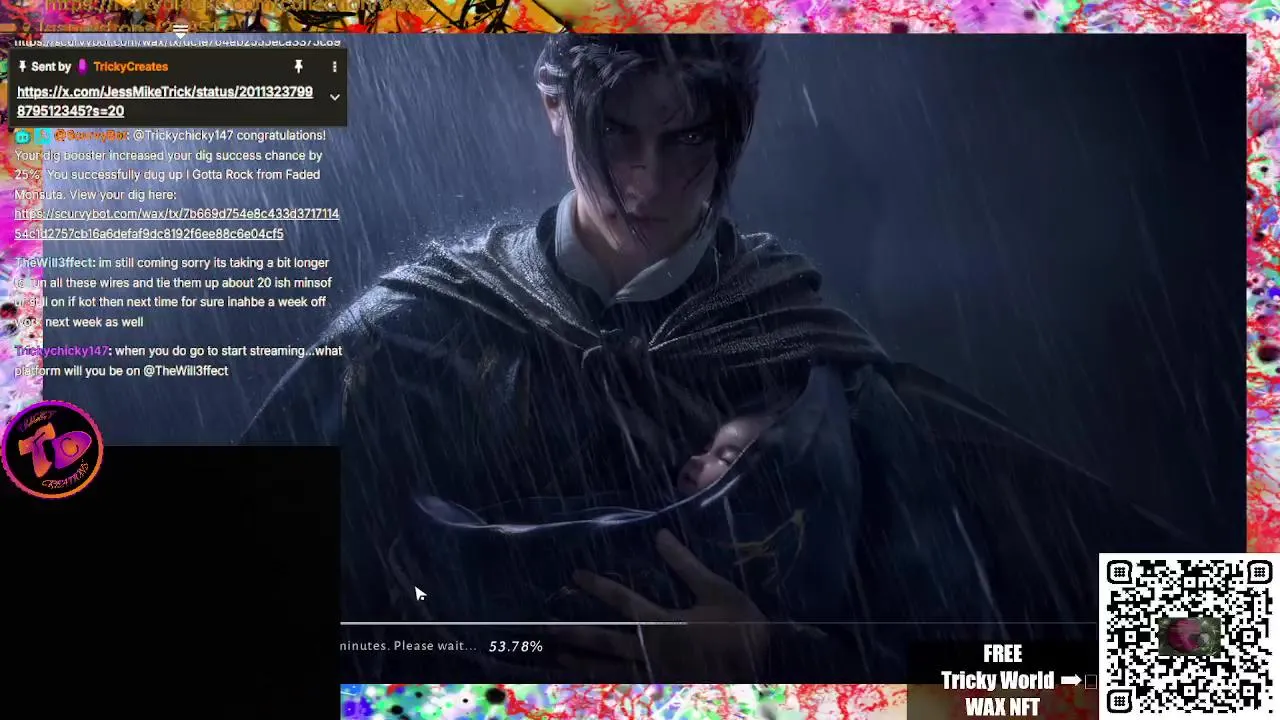Click the pin icon beside 'Sent by'
This screenshot has width=1280, height=720.
pyautogui.click(x=22, y=67)
